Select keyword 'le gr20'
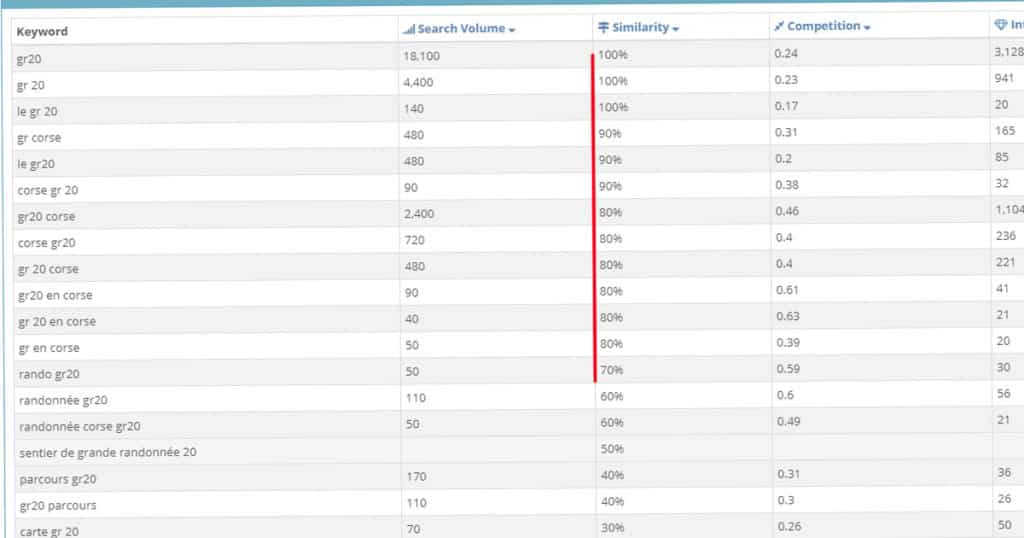This screenshot has width=1024, height=538. 36,164
